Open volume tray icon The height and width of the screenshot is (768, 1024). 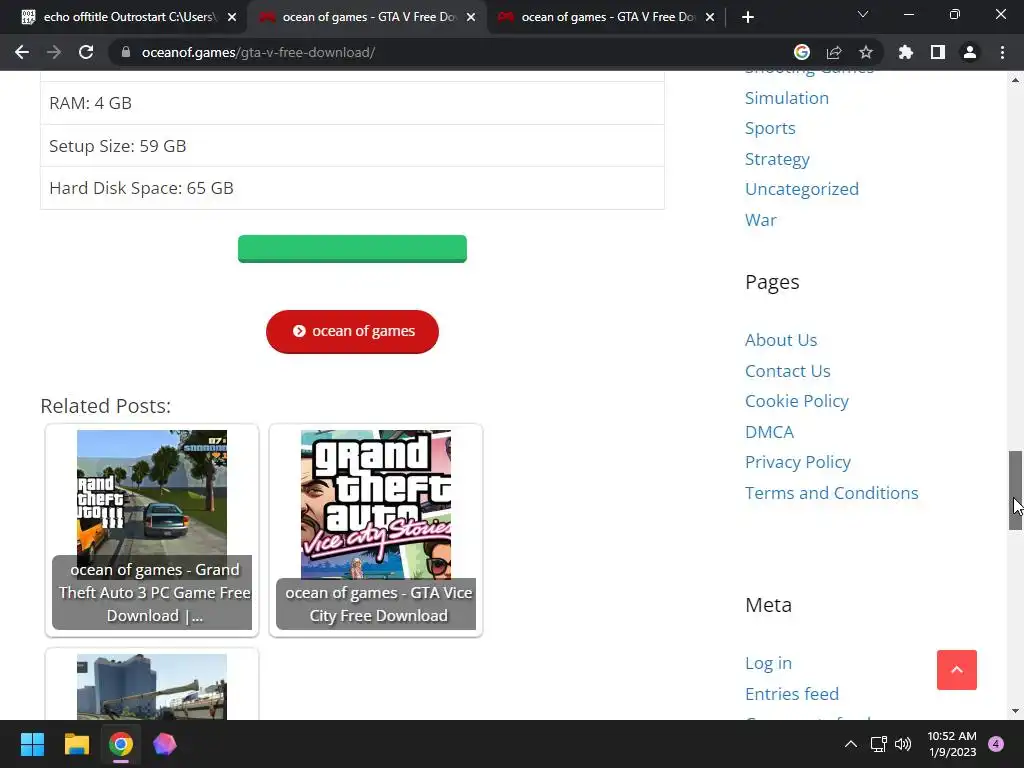(903, 744)
